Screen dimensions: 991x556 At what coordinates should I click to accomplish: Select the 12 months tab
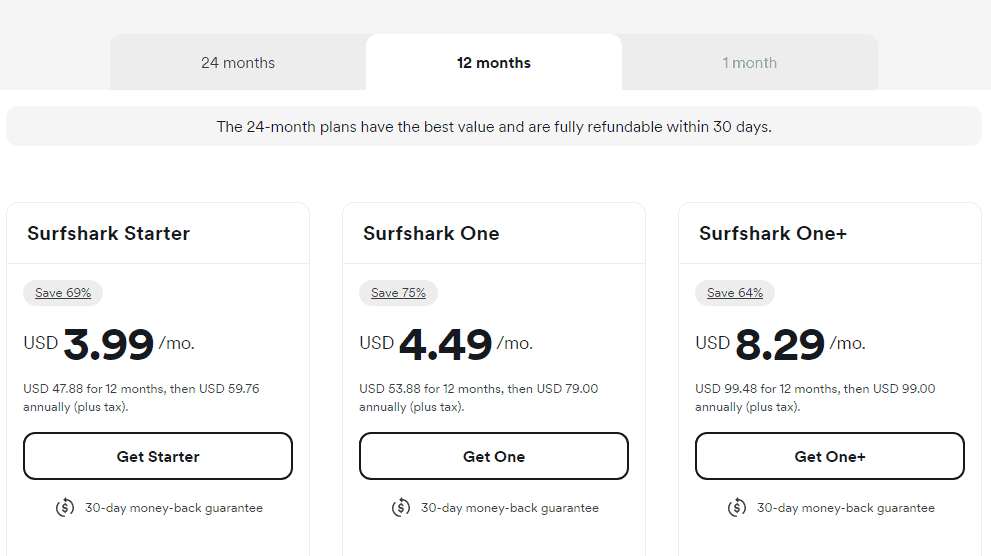[x=494, y=63]
